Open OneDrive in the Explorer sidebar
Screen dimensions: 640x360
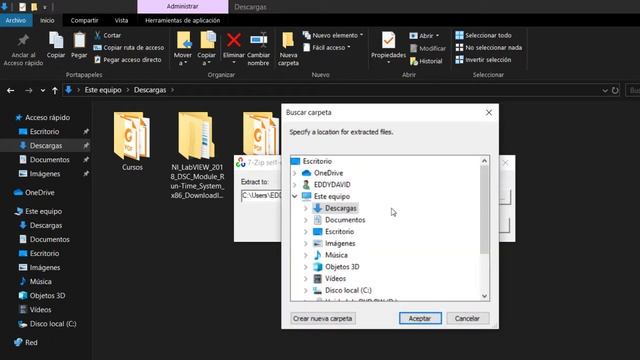34,192
